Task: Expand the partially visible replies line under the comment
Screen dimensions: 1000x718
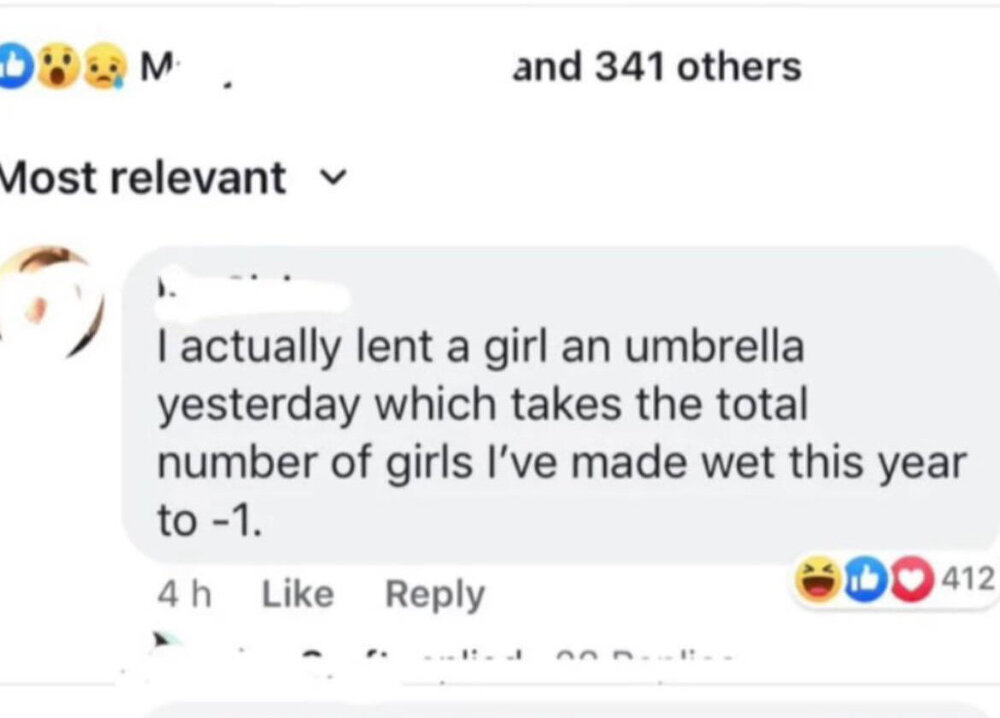Action: click(x=520, y=656)
